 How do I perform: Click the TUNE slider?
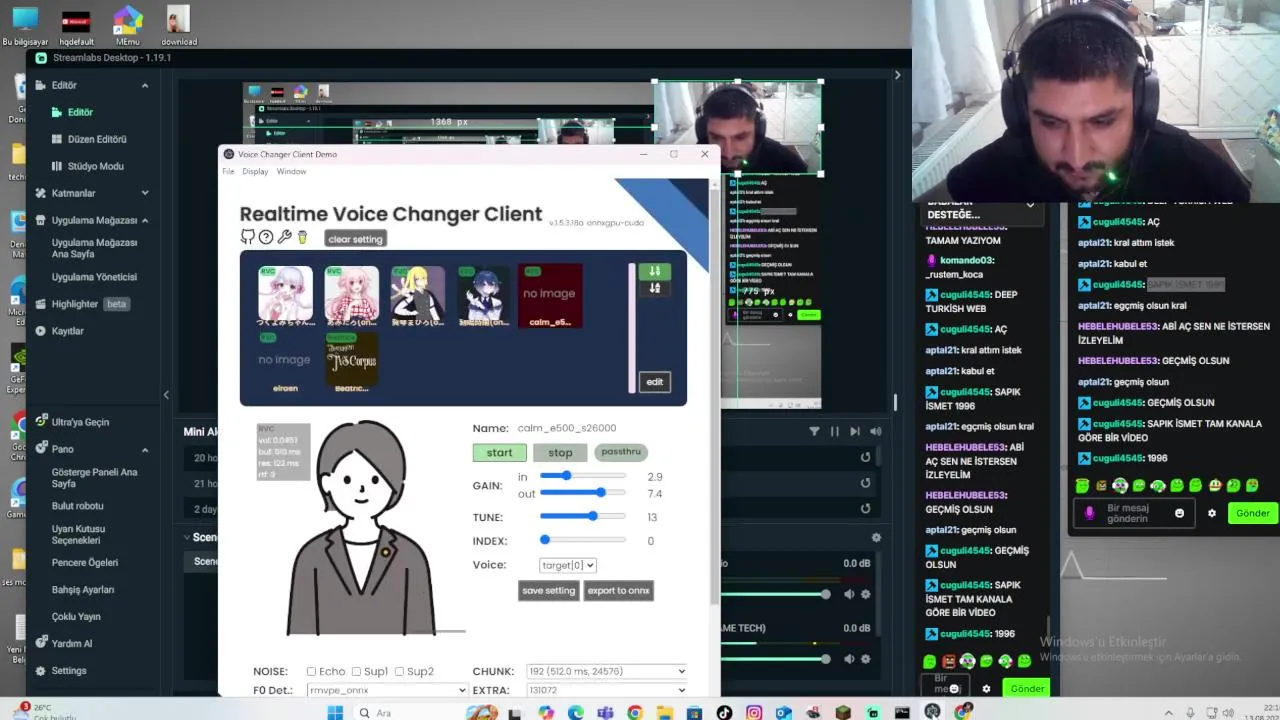point(583,517)
